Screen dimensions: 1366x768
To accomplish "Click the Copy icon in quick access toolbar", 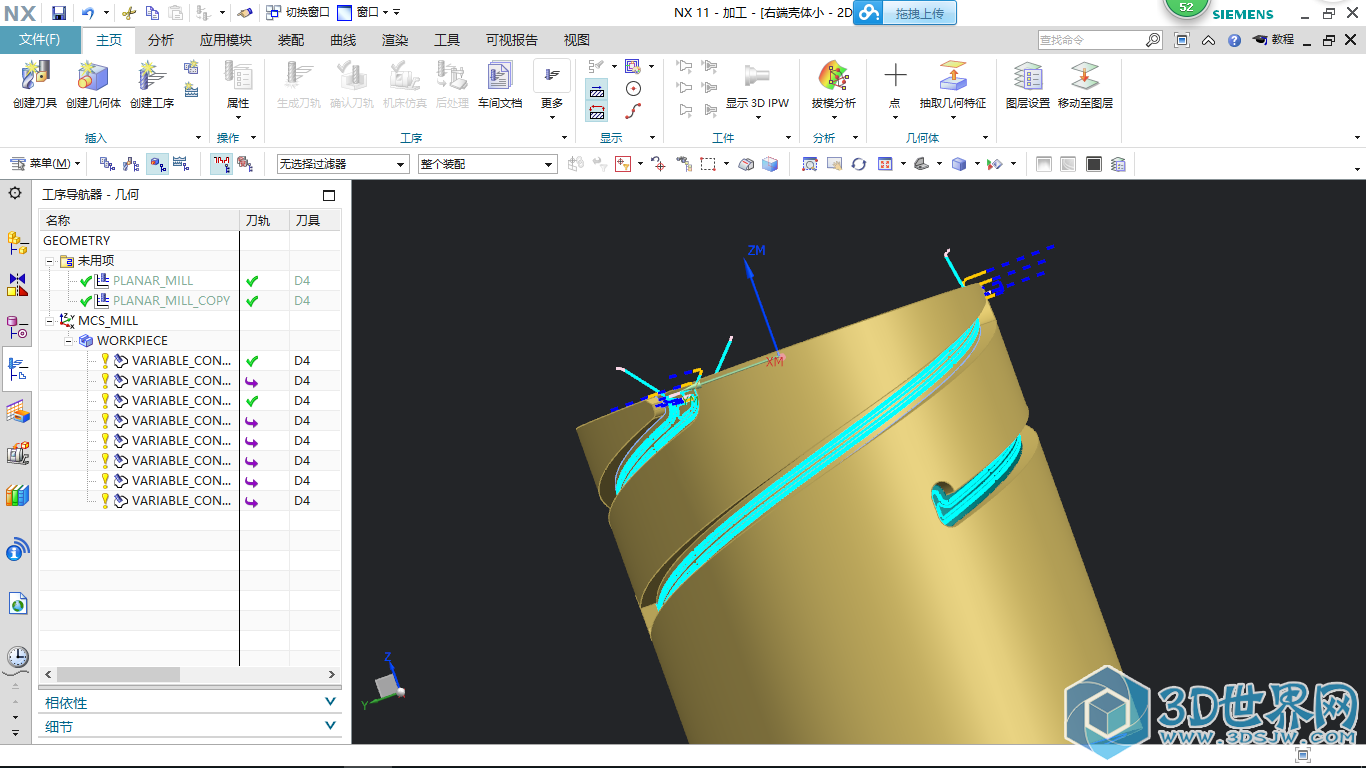I will click(152, 13).
